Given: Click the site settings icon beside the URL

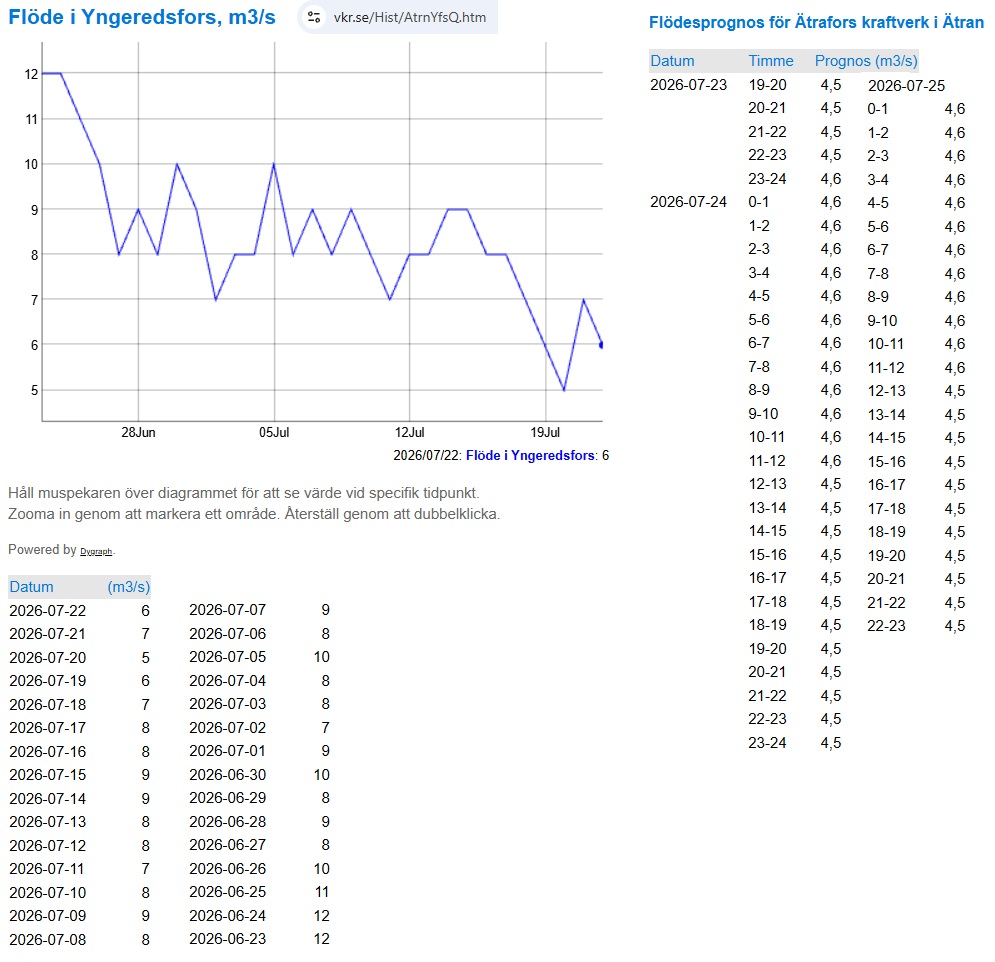Looking at the screenshot, I should point(313,17).
